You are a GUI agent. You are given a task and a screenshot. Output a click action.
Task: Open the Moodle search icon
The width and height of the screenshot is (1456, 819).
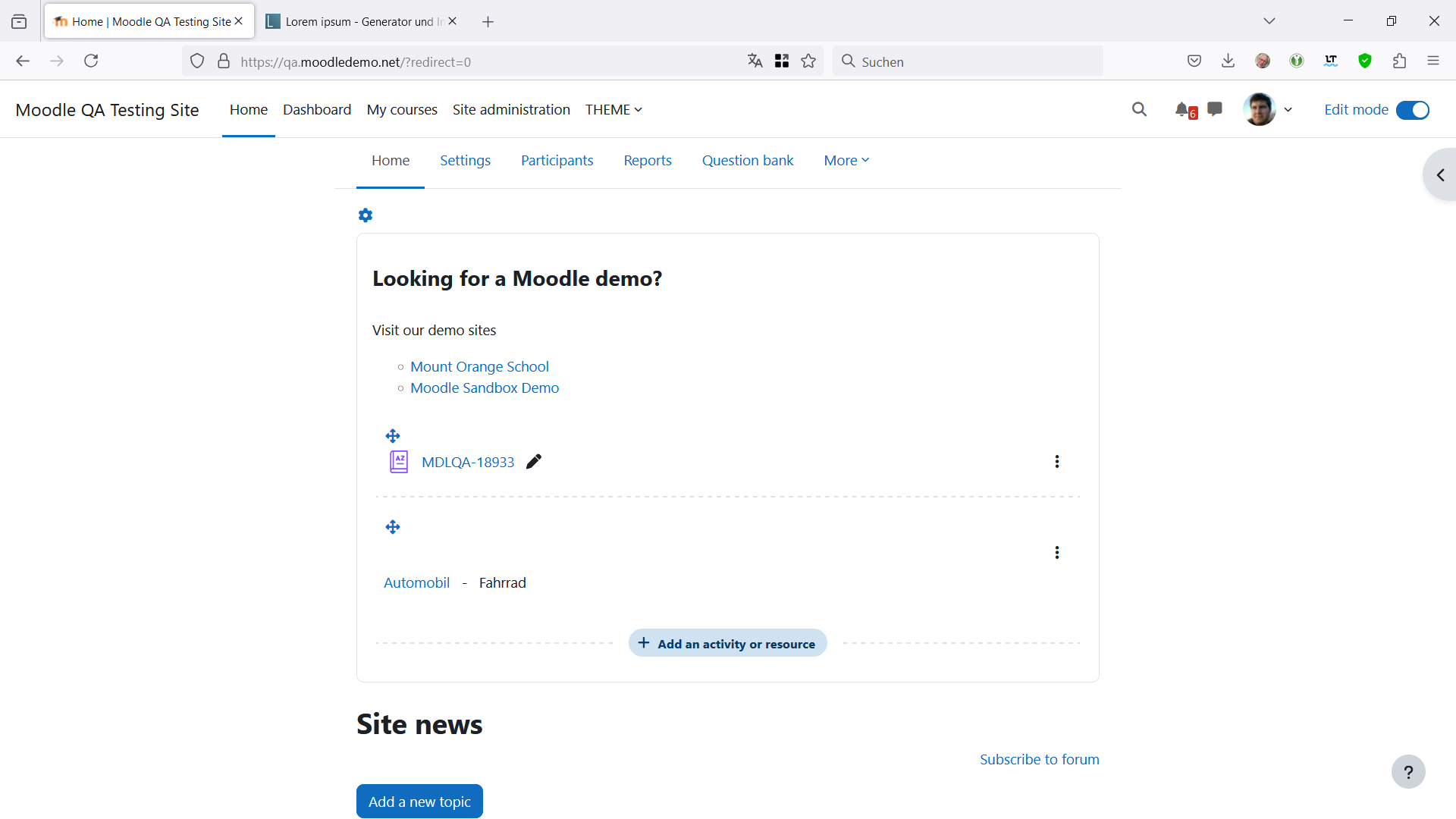pyautogui.click(x=1139, y=109)
